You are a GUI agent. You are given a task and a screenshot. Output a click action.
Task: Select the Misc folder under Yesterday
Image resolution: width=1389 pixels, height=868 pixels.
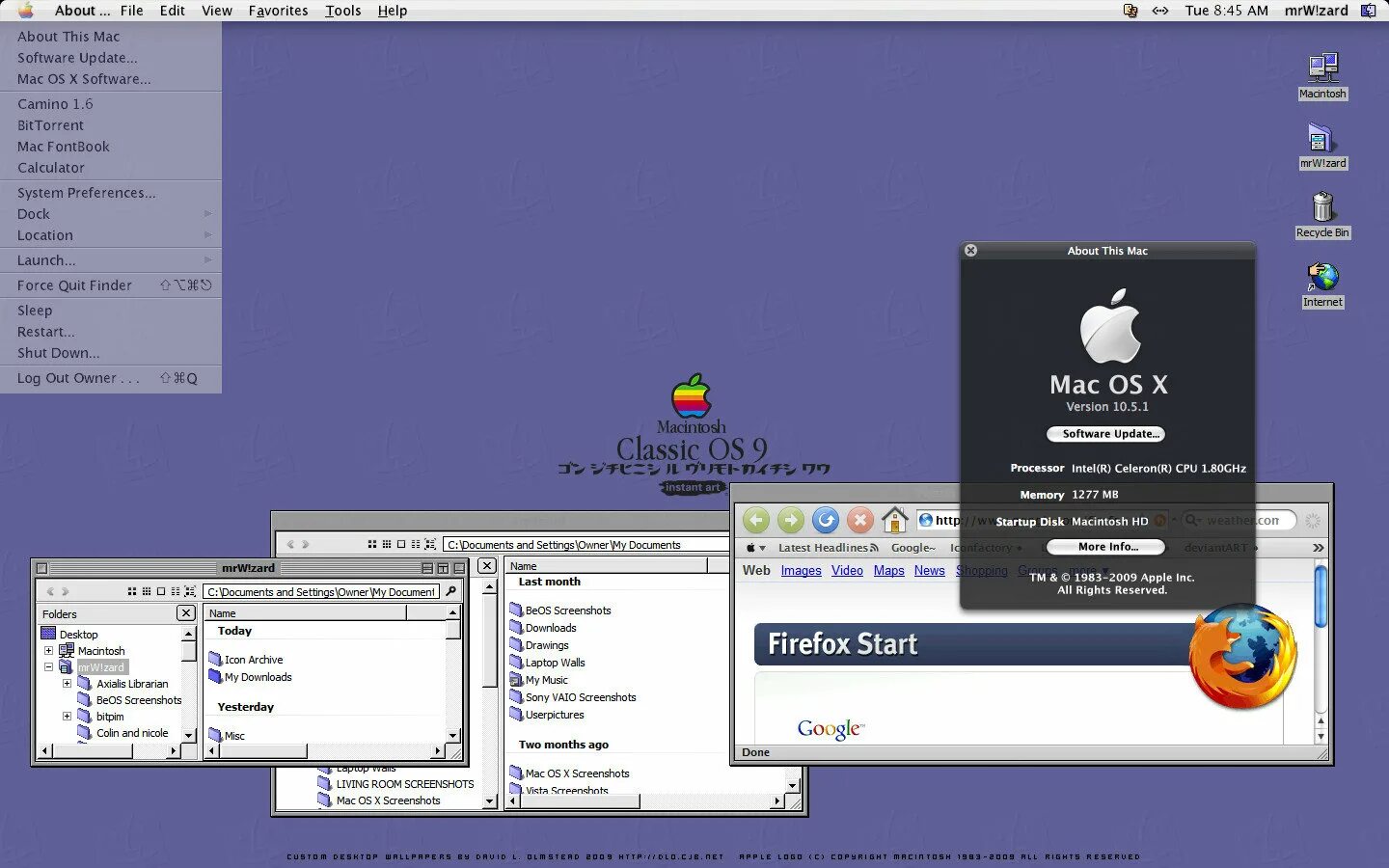[227, 736]
